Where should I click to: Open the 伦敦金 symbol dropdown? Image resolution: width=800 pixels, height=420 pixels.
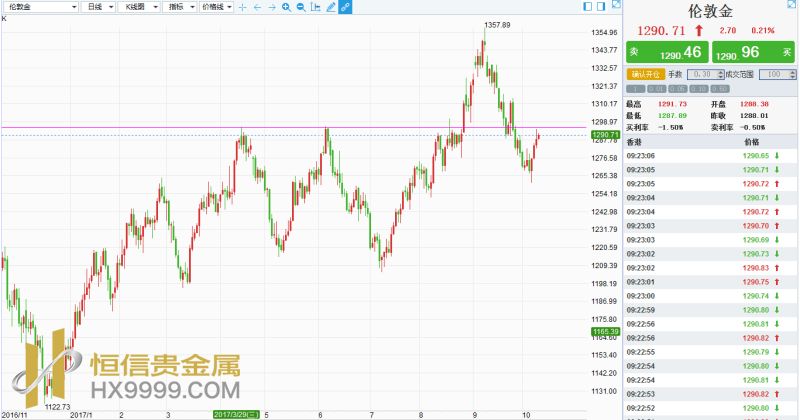click(40, 7)
